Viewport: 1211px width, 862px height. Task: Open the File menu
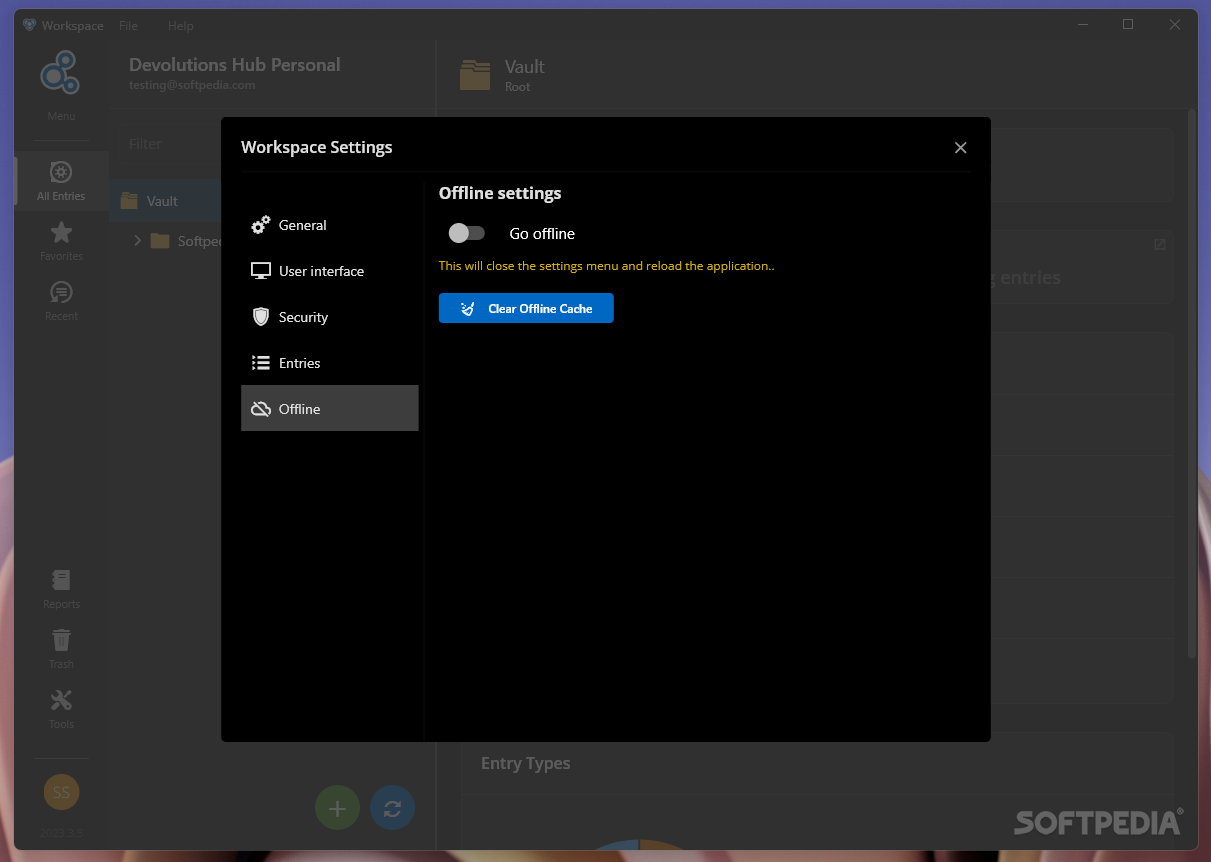(x=128, y=25)
